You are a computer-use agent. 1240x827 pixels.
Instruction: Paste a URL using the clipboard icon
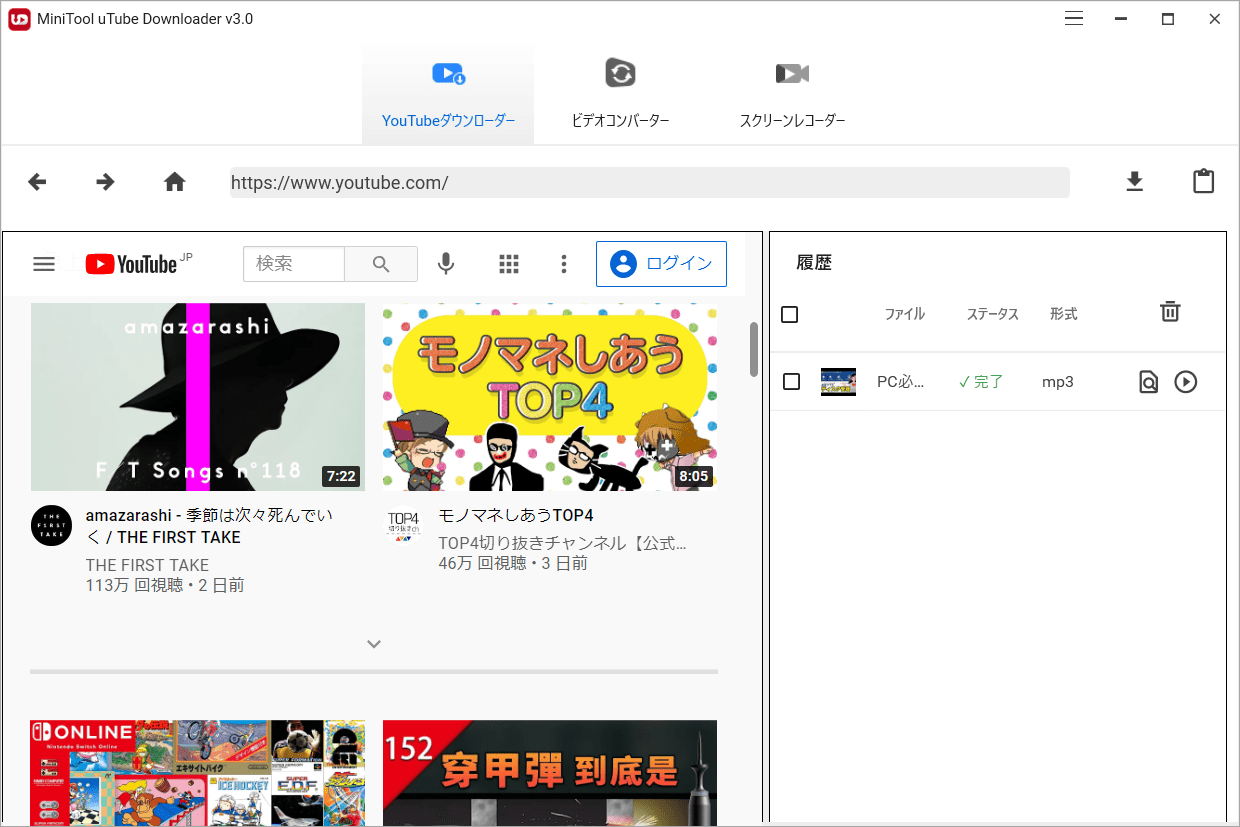(x=1203, y=181)
